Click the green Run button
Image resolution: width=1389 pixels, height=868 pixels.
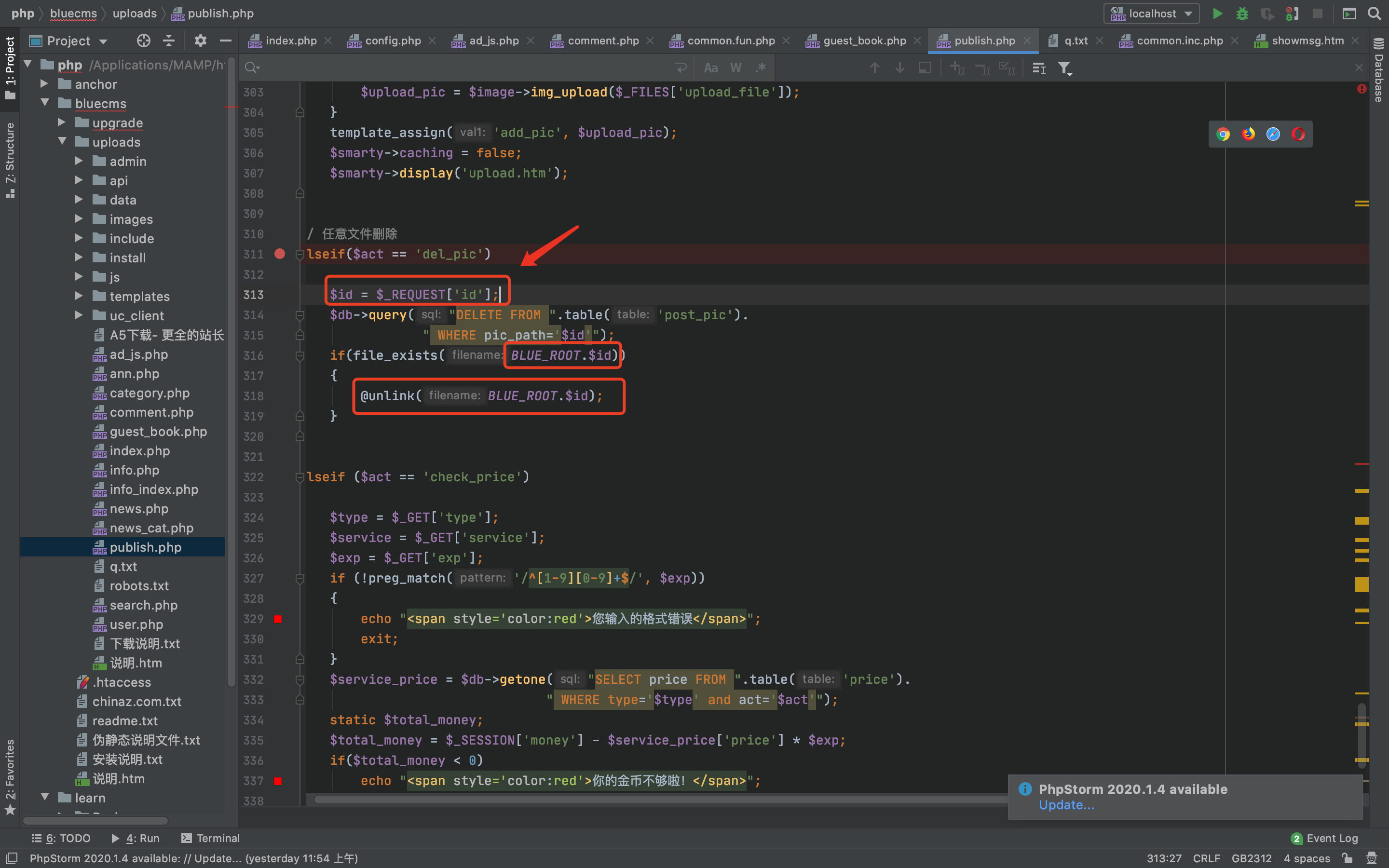click(x=1217, y=13)
